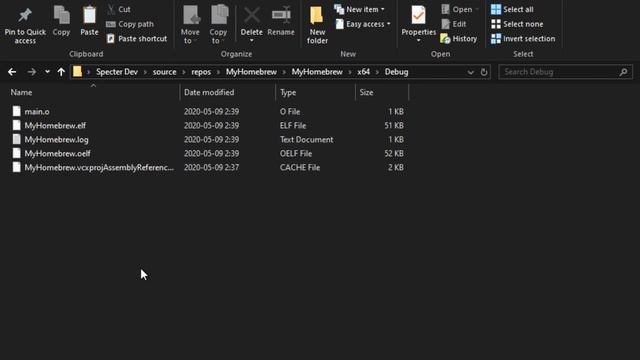Click the Paste clipboard icon
This screenshot has height=360, width=640.
click(x=89, y=15)
